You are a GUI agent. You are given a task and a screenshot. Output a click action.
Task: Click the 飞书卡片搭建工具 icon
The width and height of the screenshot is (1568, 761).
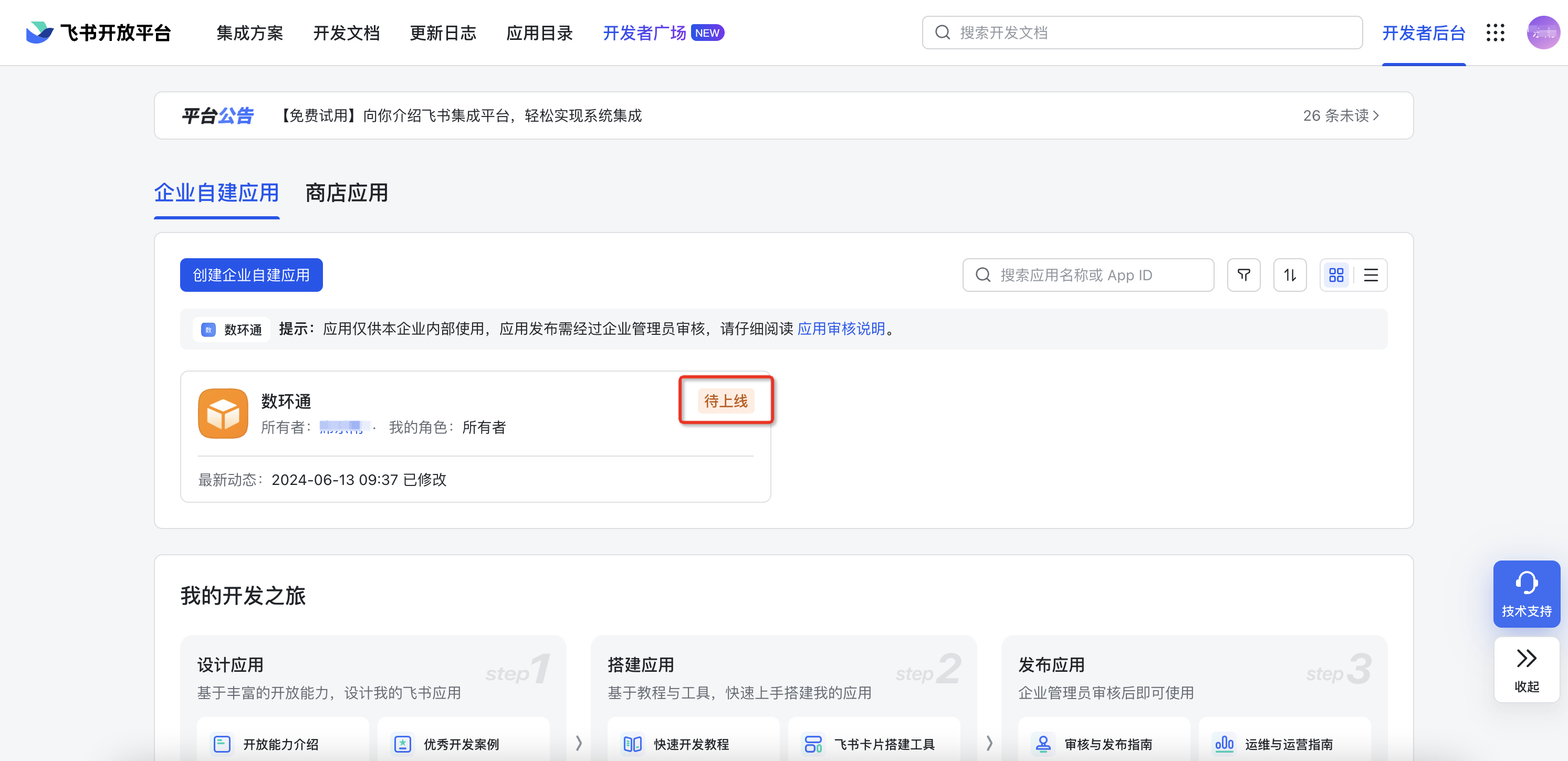813,744
